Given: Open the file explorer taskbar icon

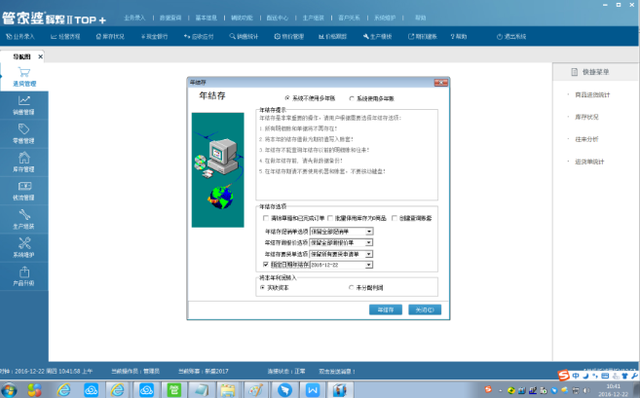Looking at the screenshot, I should pos(227,390).
